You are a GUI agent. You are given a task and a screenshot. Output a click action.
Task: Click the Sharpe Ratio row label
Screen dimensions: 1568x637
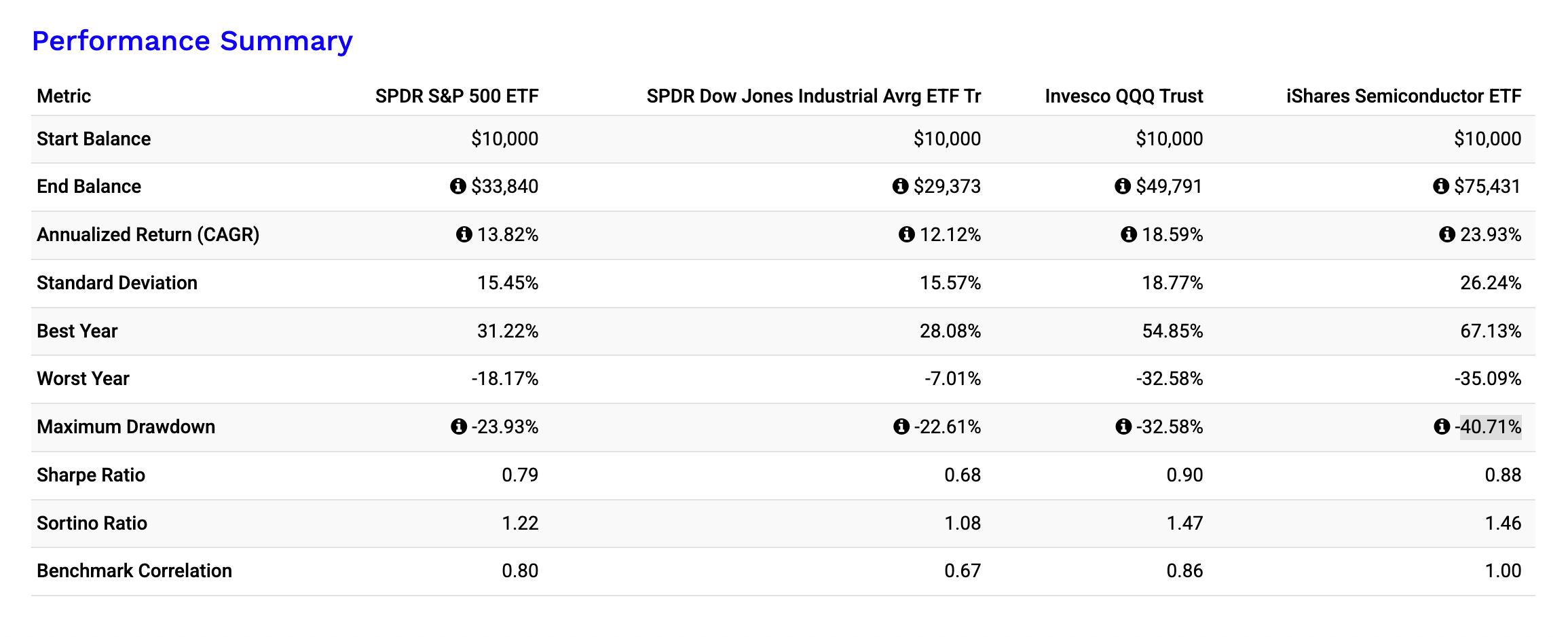click(x=91, y=475)
